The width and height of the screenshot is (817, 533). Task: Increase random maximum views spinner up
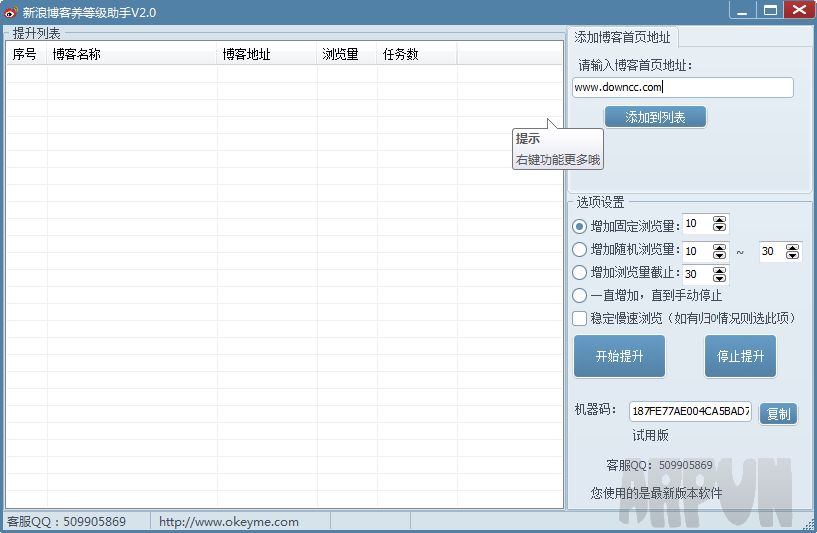tap(793, 247)
